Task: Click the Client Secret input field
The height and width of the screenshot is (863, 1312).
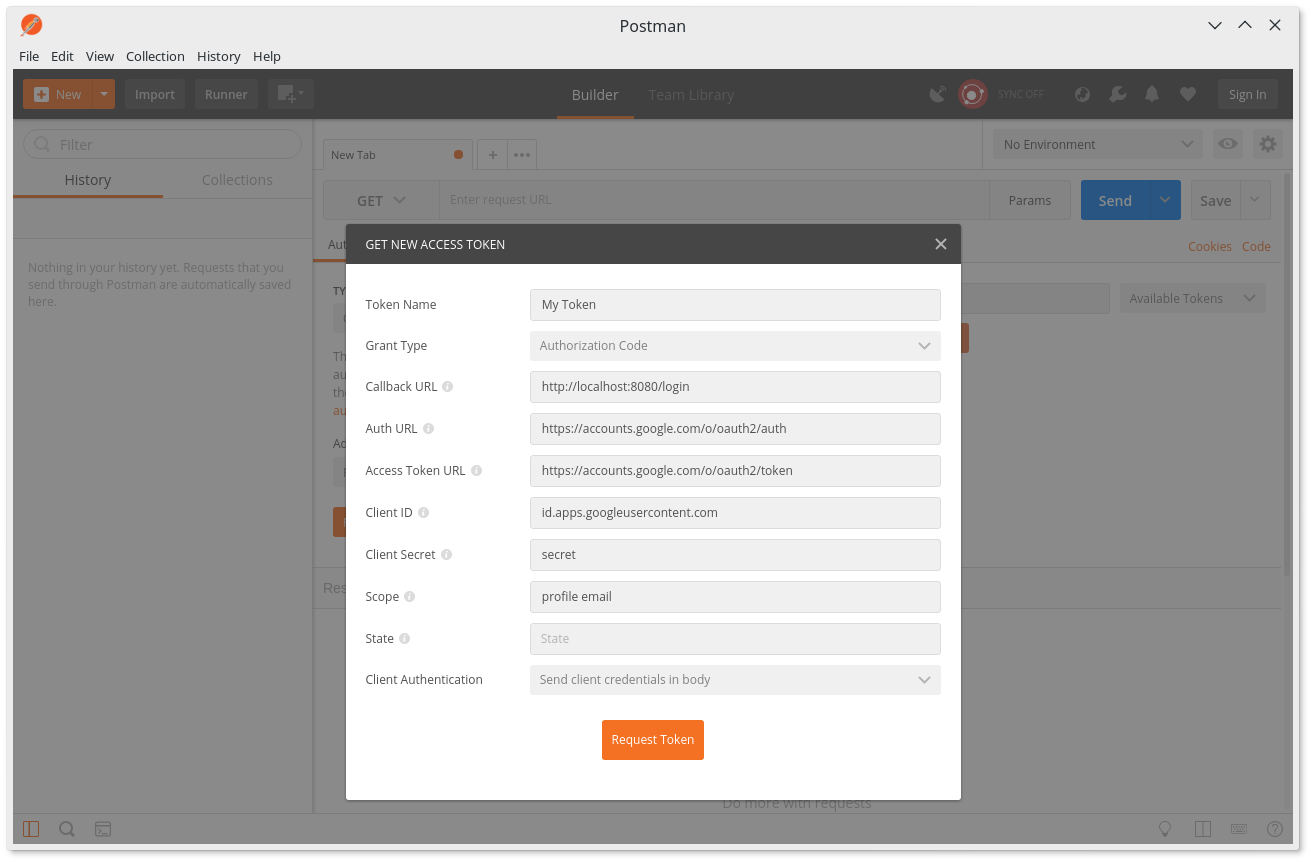Action: [735, 555]
